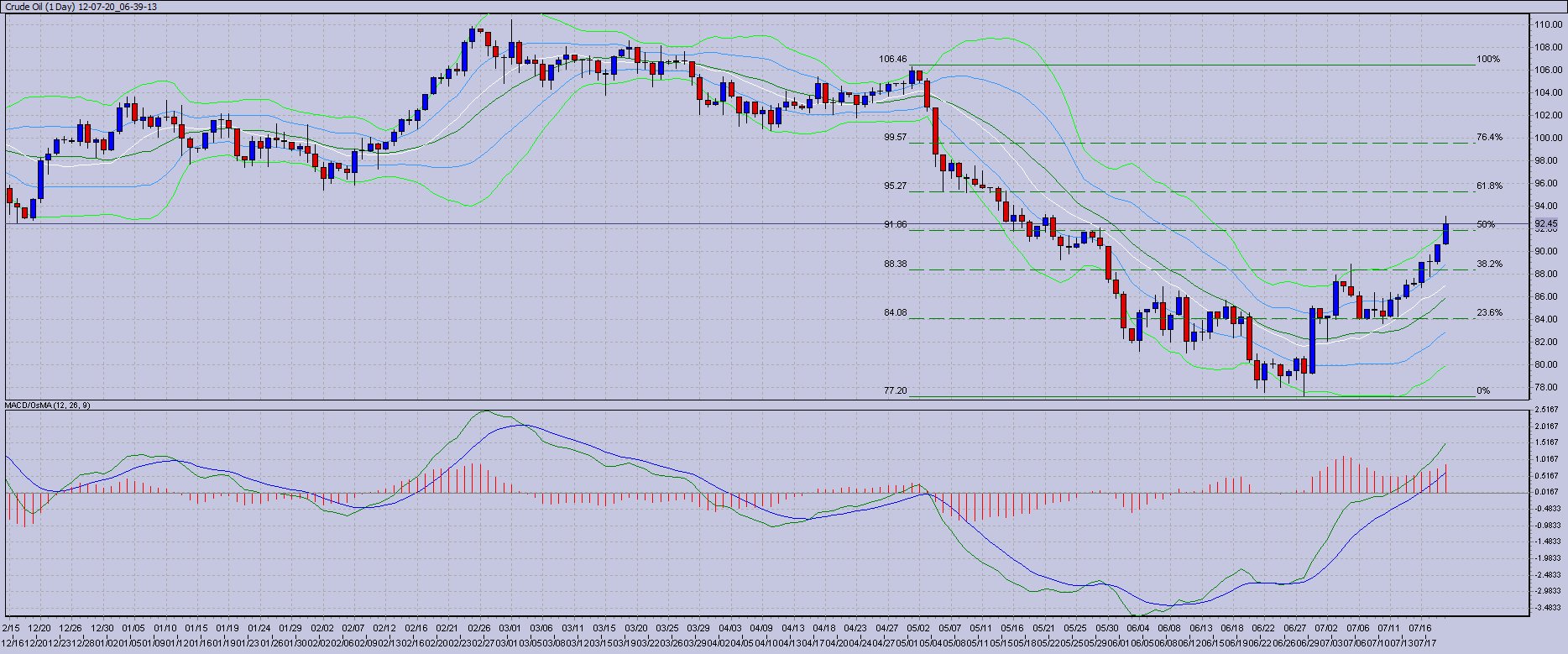Select the 07/16 date on time axis

point(1420,628)
